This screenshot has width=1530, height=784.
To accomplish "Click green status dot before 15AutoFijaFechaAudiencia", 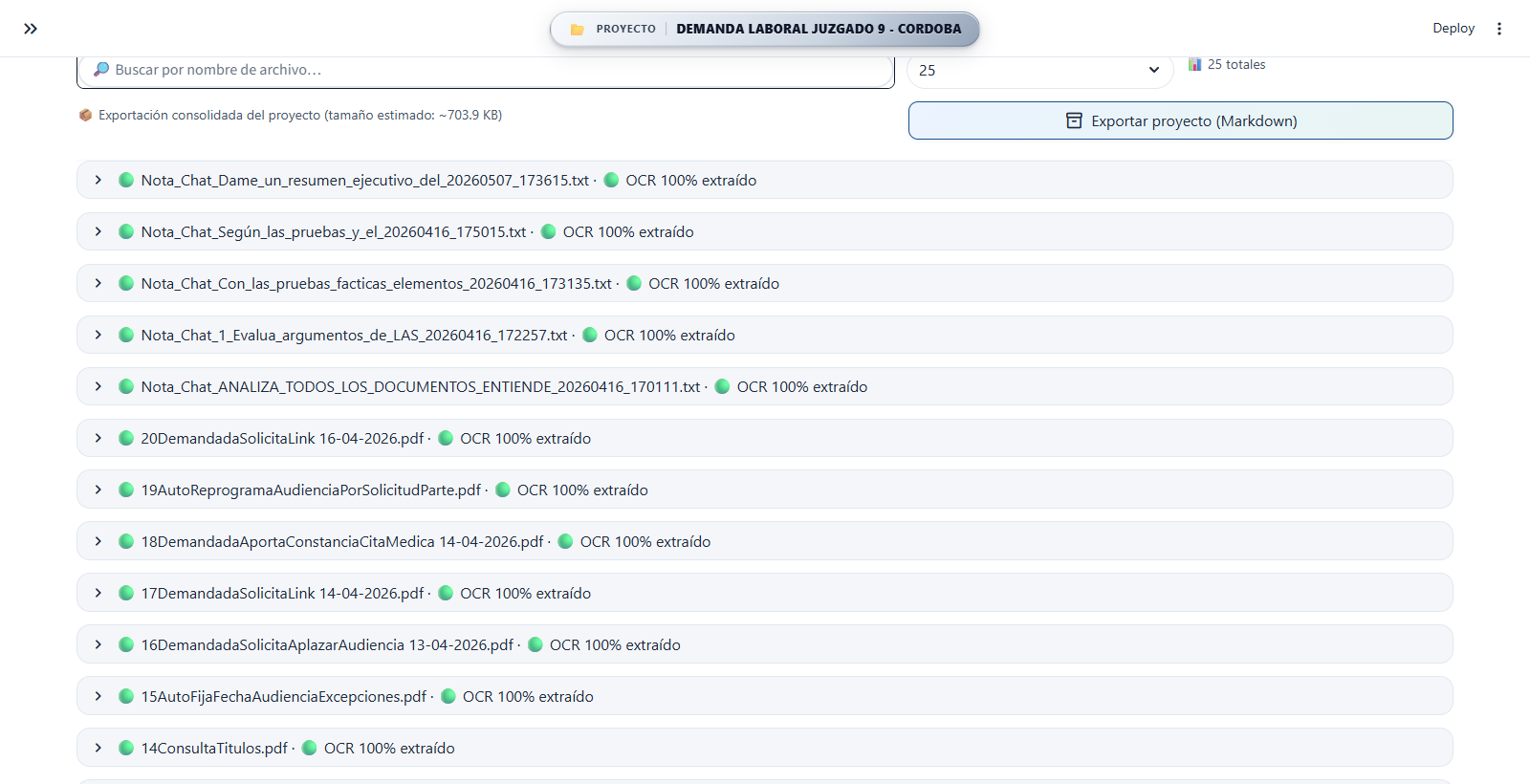I will pos(126,696).
